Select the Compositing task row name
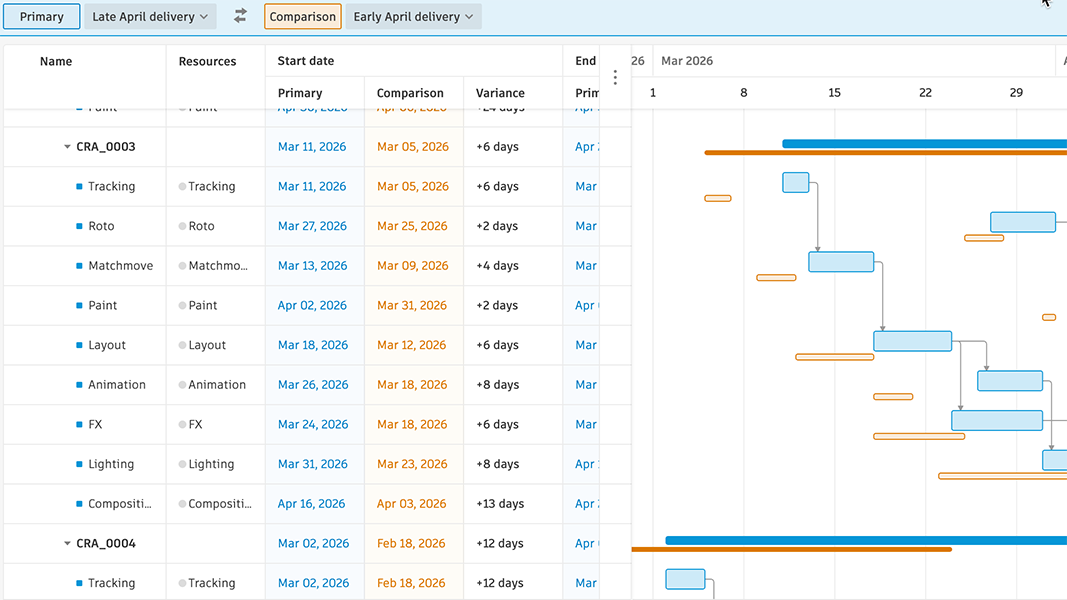The image size is (1067, 600). [119, 504]
